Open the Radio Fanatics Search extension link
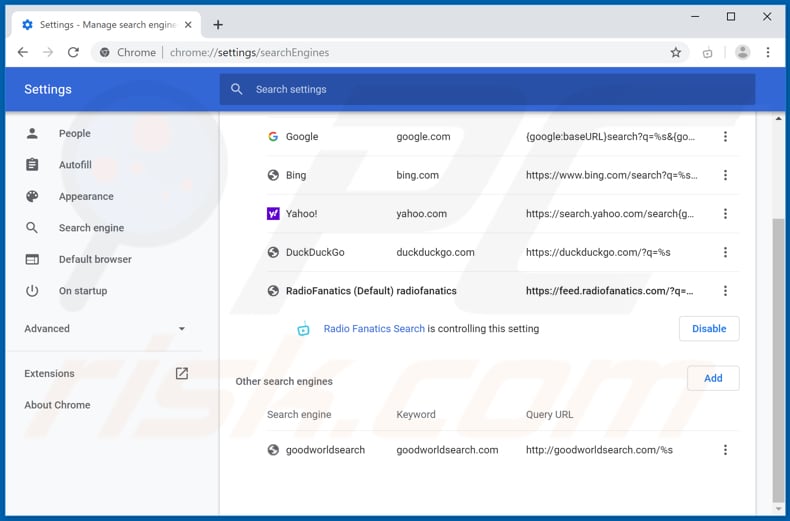The width and height of the screenshot is (790, 521). pyautogui.click(x=374, y=329)
